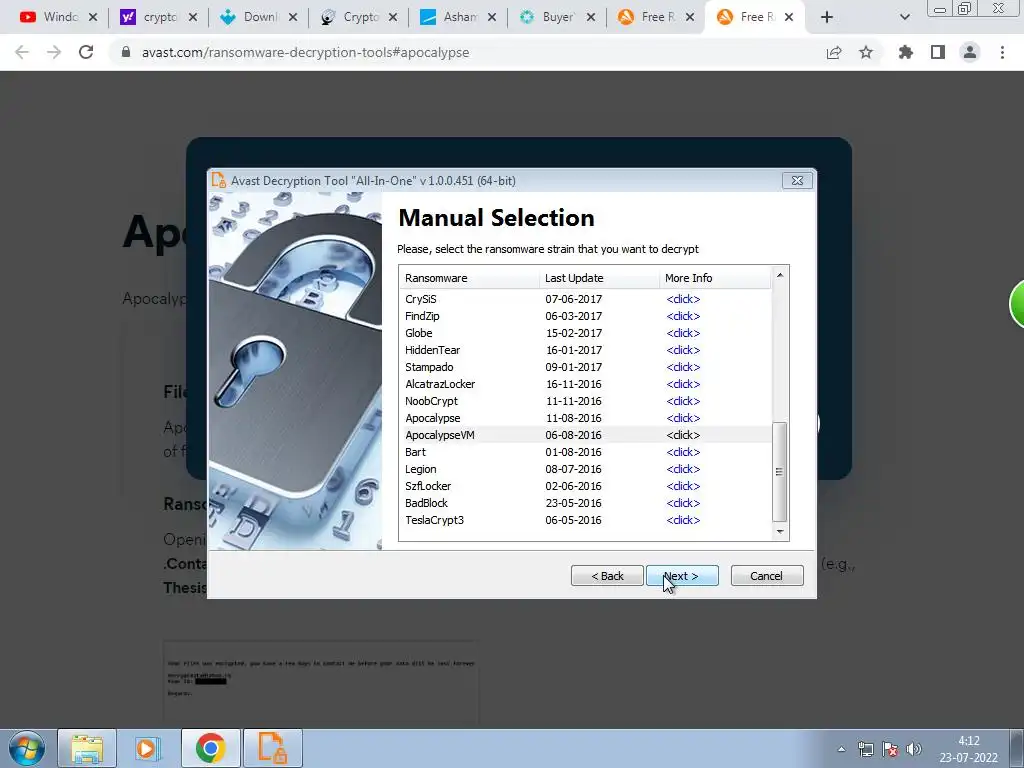The image size is (1024, 768).
Task: Go forward in Chrome
Action: [x=54, y=52]
